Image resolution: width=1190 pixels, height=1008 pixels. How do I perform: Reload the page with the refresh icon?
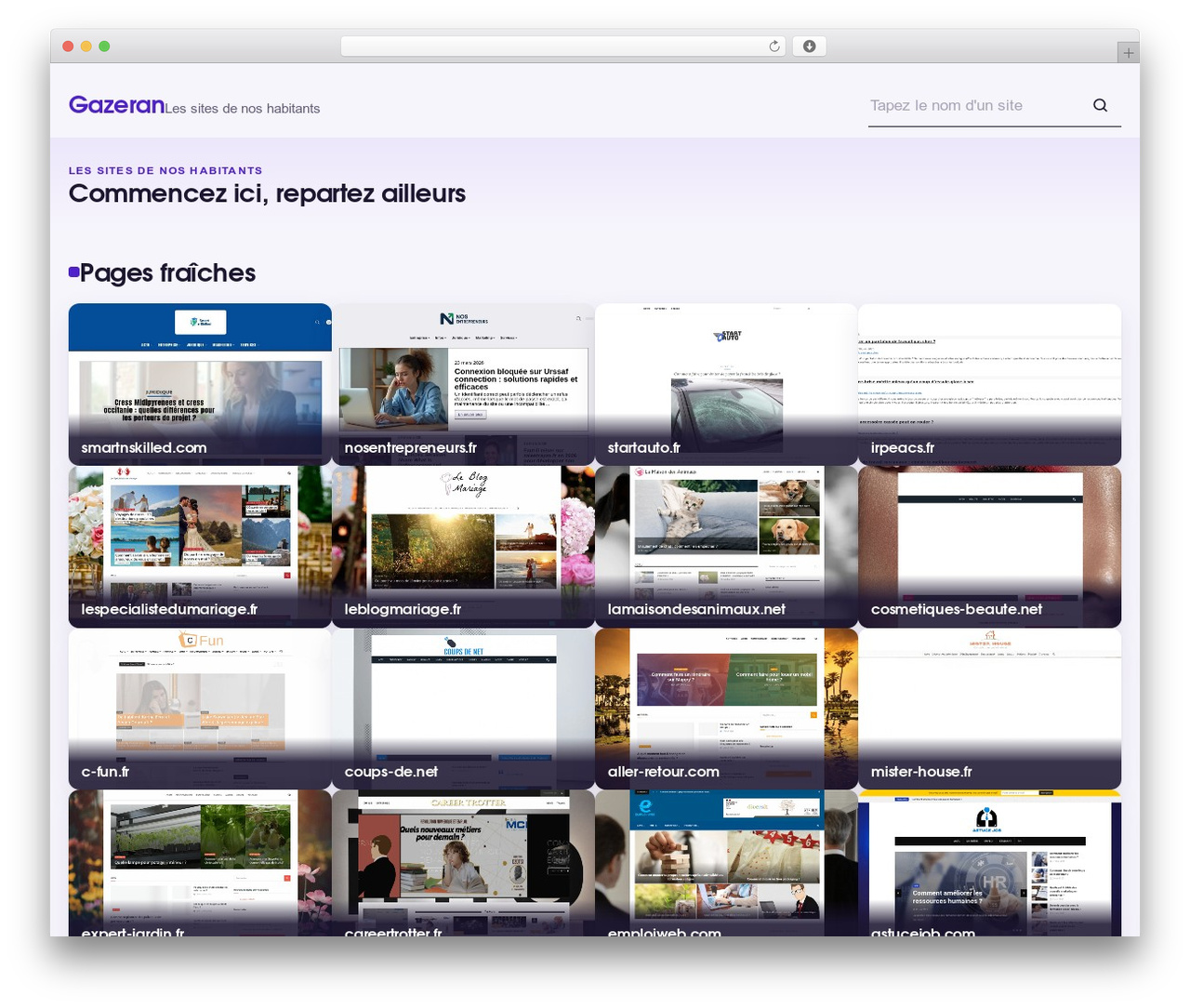point(774,46)
